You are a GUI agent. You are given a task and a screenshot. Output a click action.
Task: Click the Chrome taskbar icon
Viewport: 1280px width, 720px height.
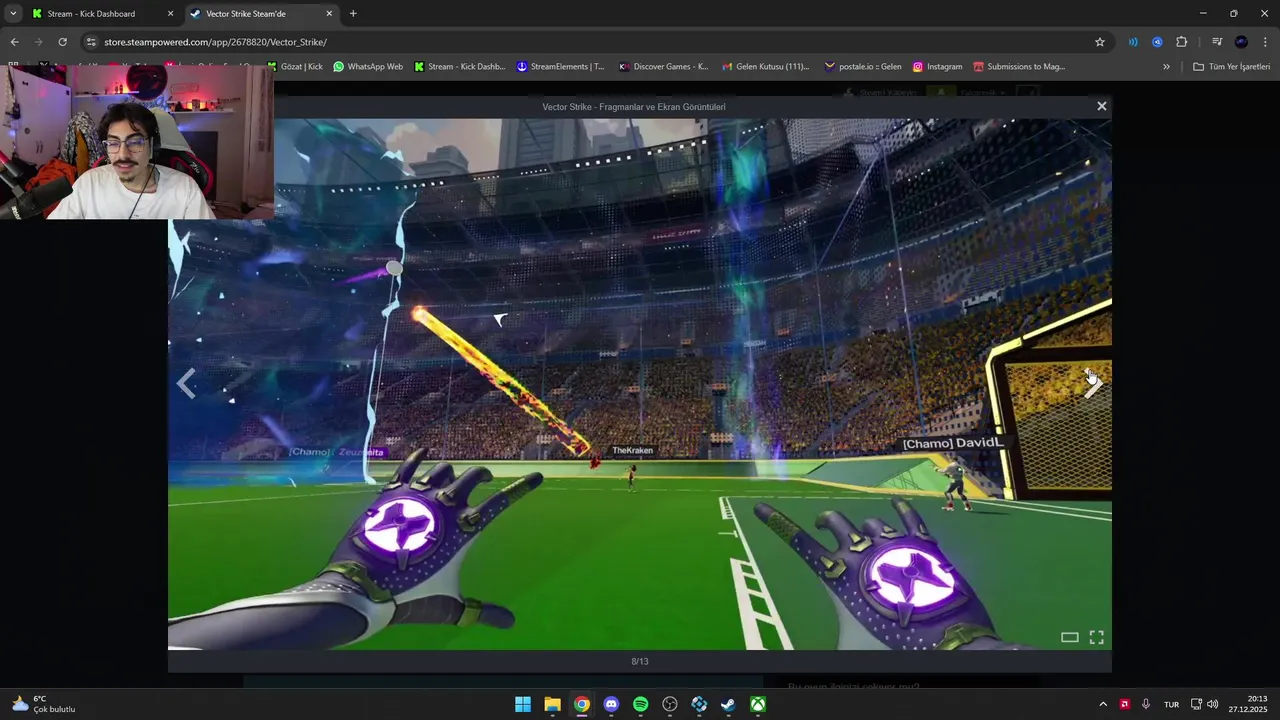click(582, 704)
